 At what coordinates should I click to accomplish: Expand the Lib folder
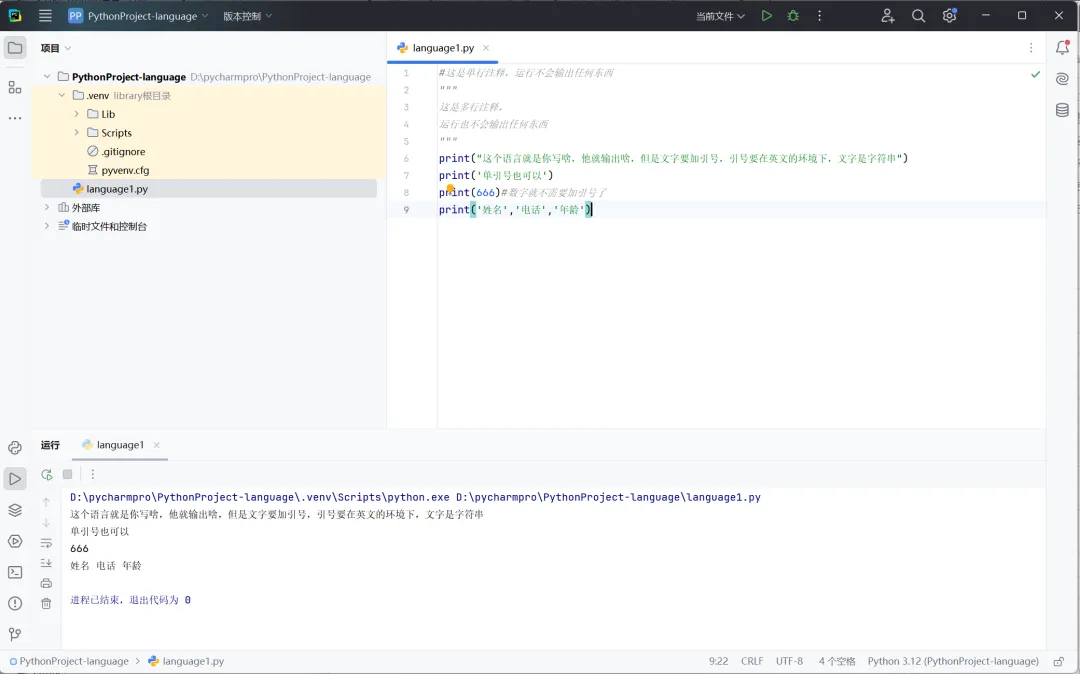76,114
